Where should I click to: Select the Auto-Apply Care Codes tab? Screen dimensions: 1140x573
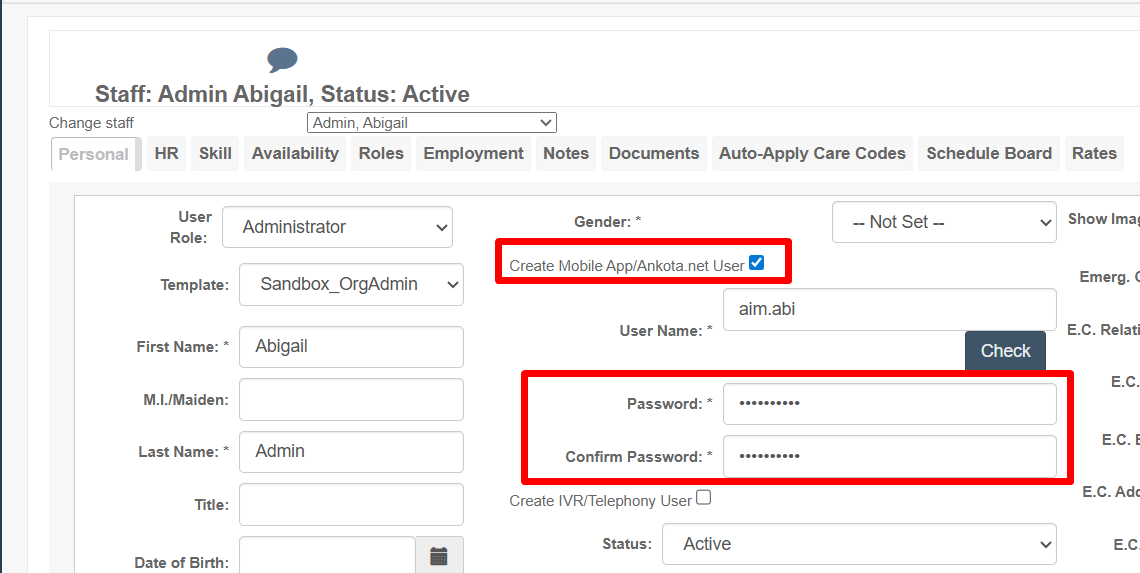coord(812,153)
